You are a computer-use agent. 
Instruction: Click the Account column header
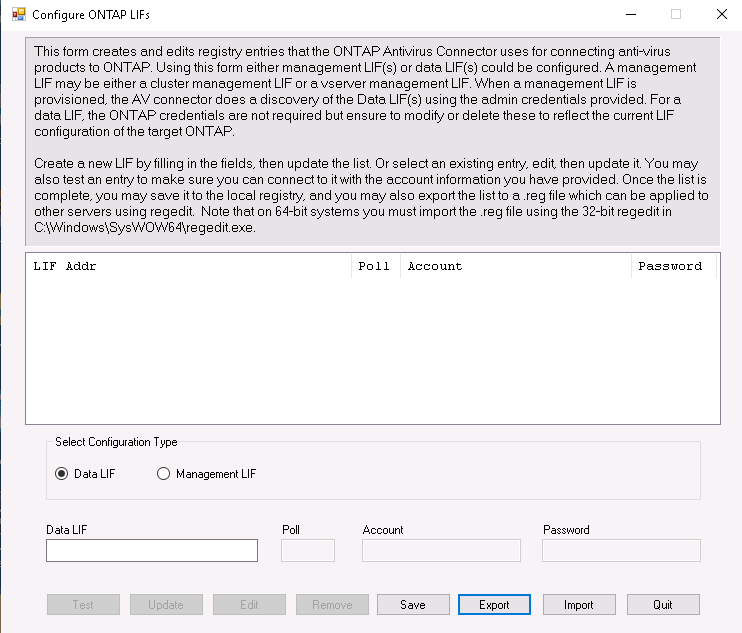[x=516, y=266]
